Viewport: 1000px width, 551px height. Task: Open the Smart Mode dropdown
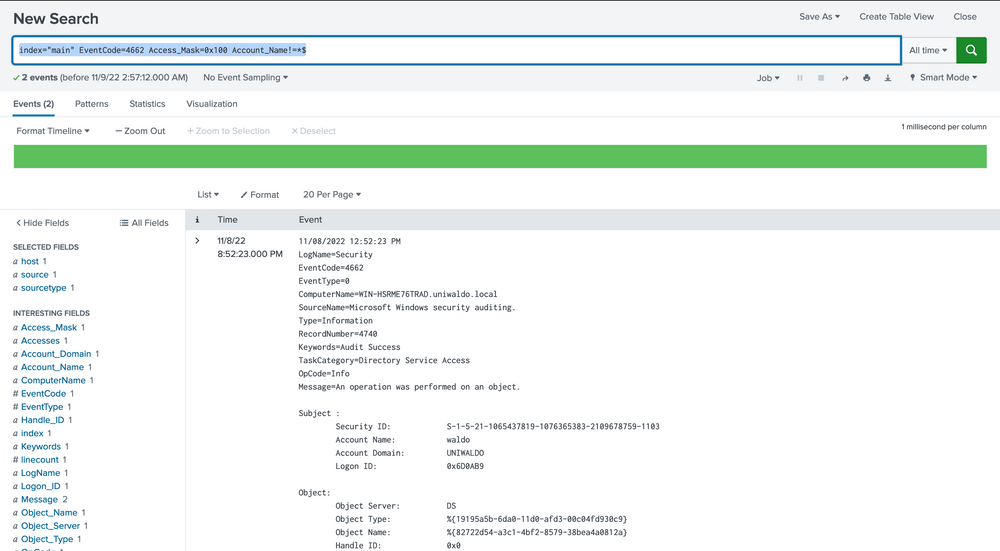(x=944, y=78)
